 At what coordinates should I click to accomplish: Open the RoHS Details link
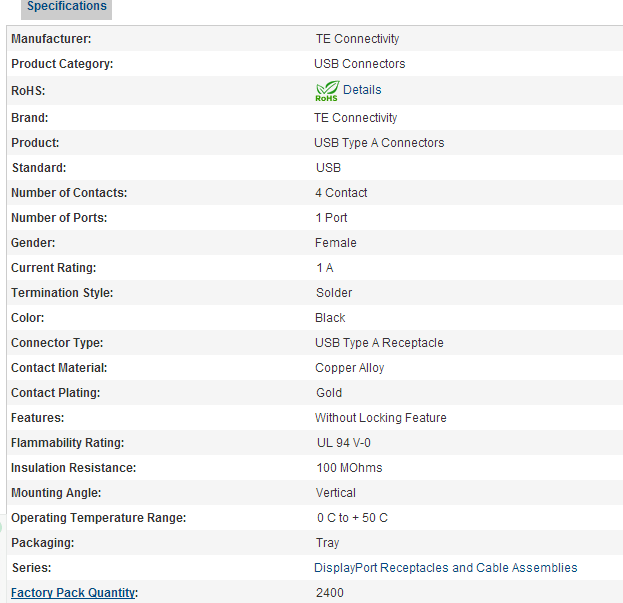coord(362,90)
